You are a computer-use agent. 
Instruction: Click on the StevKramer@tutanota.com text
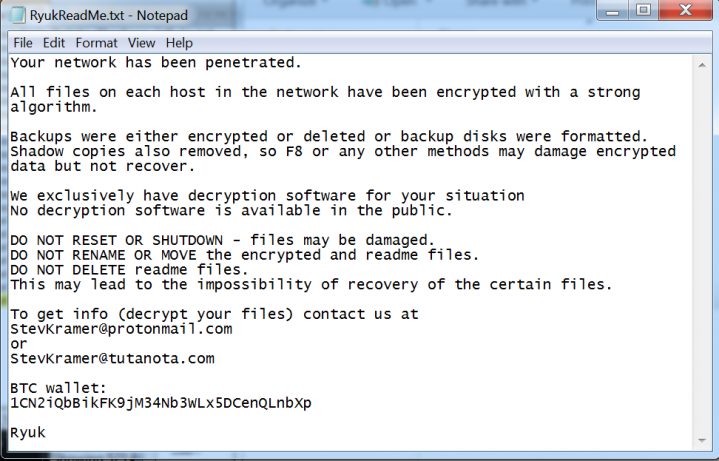coord(112,358)
